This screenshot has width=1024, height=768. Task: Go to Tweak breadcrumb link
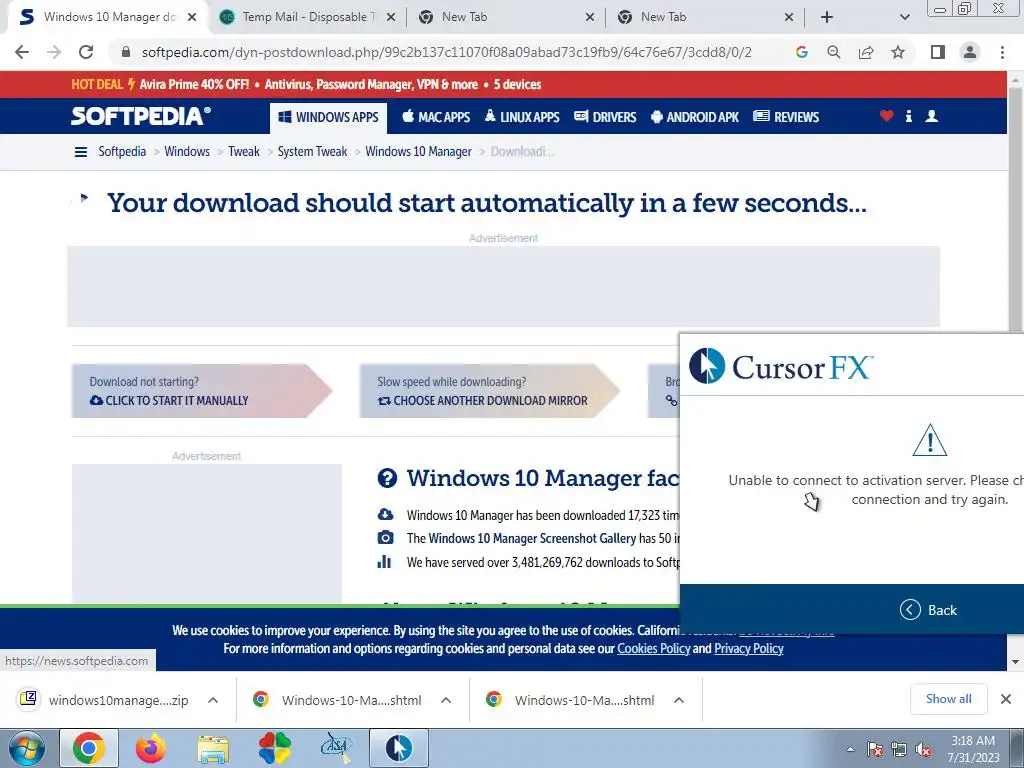[244, 152]
